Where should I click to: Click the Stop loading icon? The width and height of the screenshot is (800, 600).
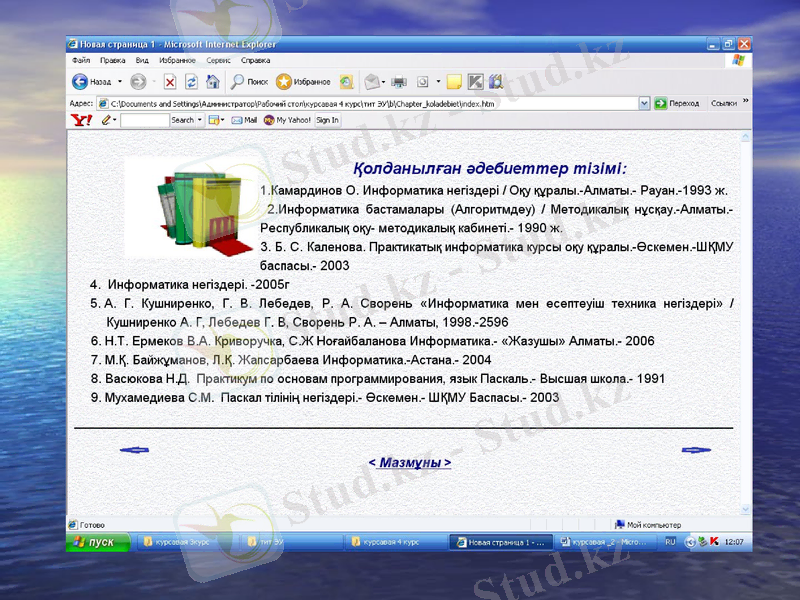coord(170,82)
